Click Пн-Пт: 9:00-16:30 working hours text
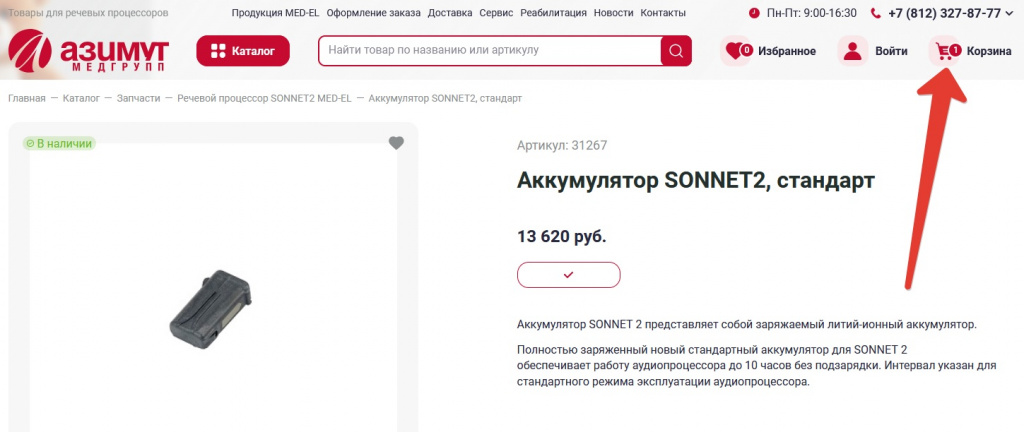1024x432 pixels. 812,13
